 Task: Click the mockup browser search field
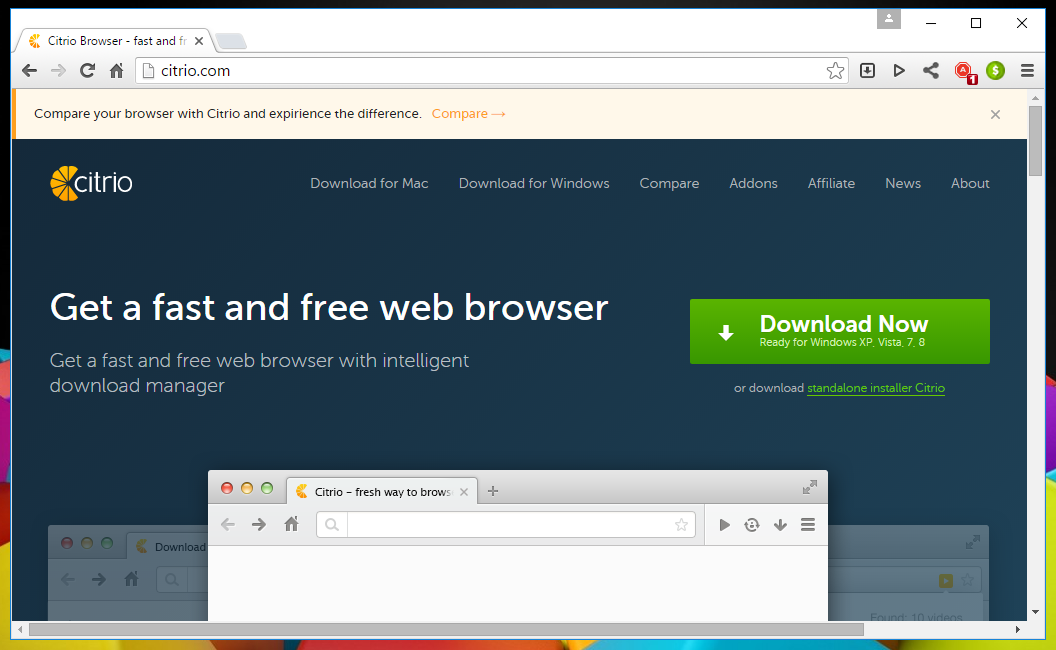pyautogui.click(x=506, y=525)
